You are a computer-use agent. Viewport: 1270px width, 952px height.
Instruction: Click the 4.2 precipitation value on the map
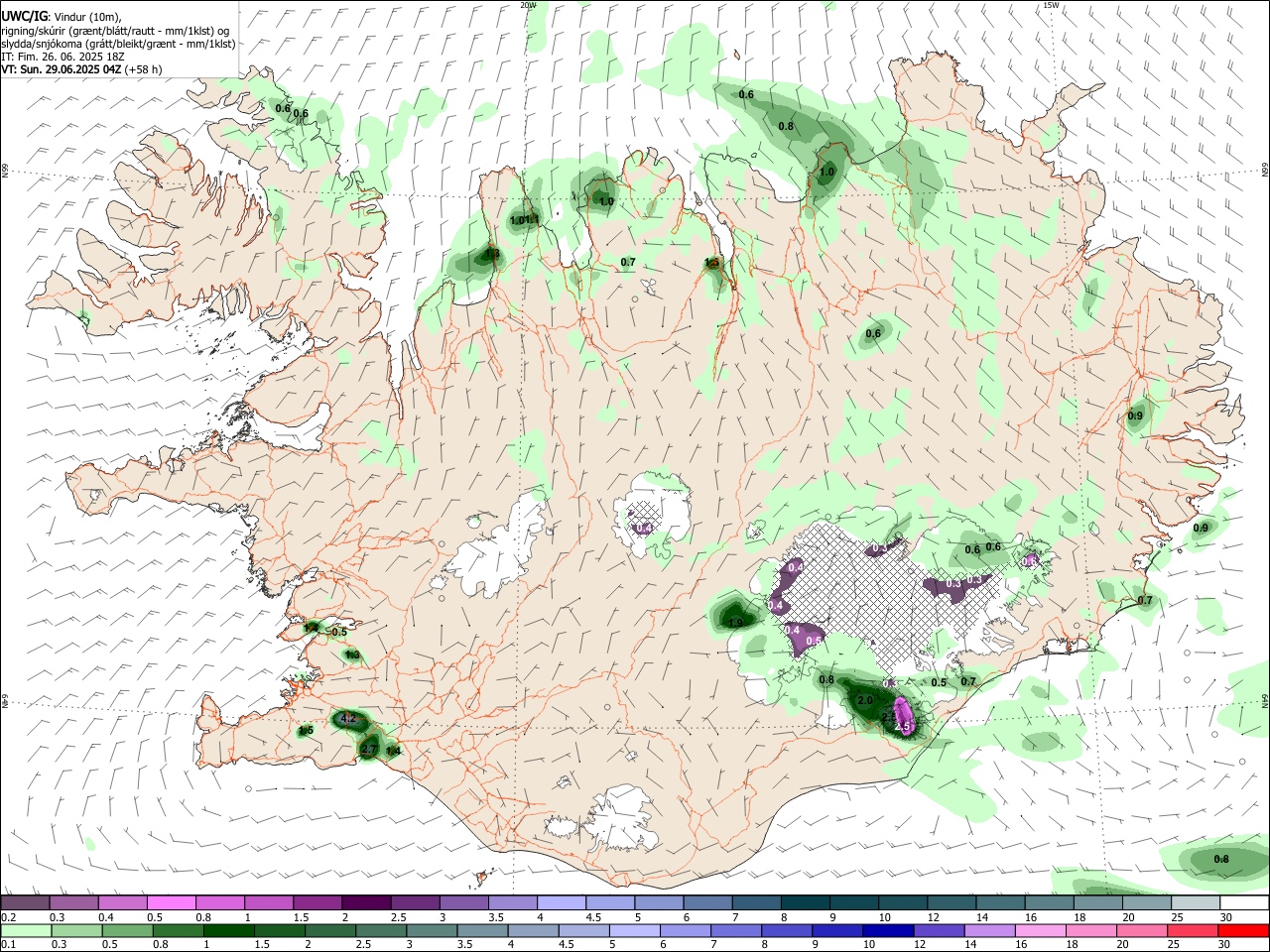click(347, 718)
